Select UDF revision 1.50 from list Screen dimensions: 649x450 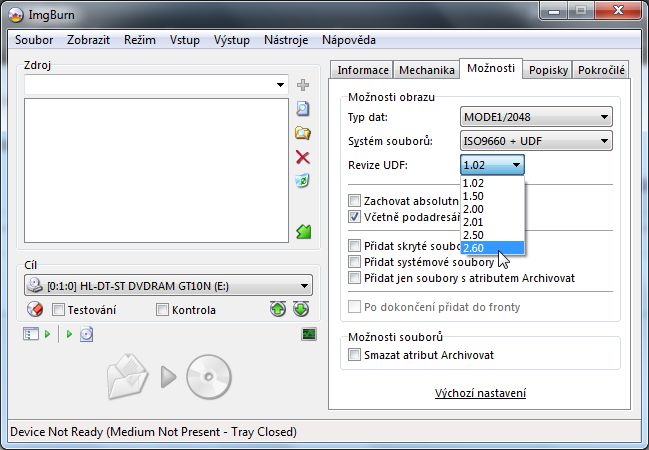(493, 196)
